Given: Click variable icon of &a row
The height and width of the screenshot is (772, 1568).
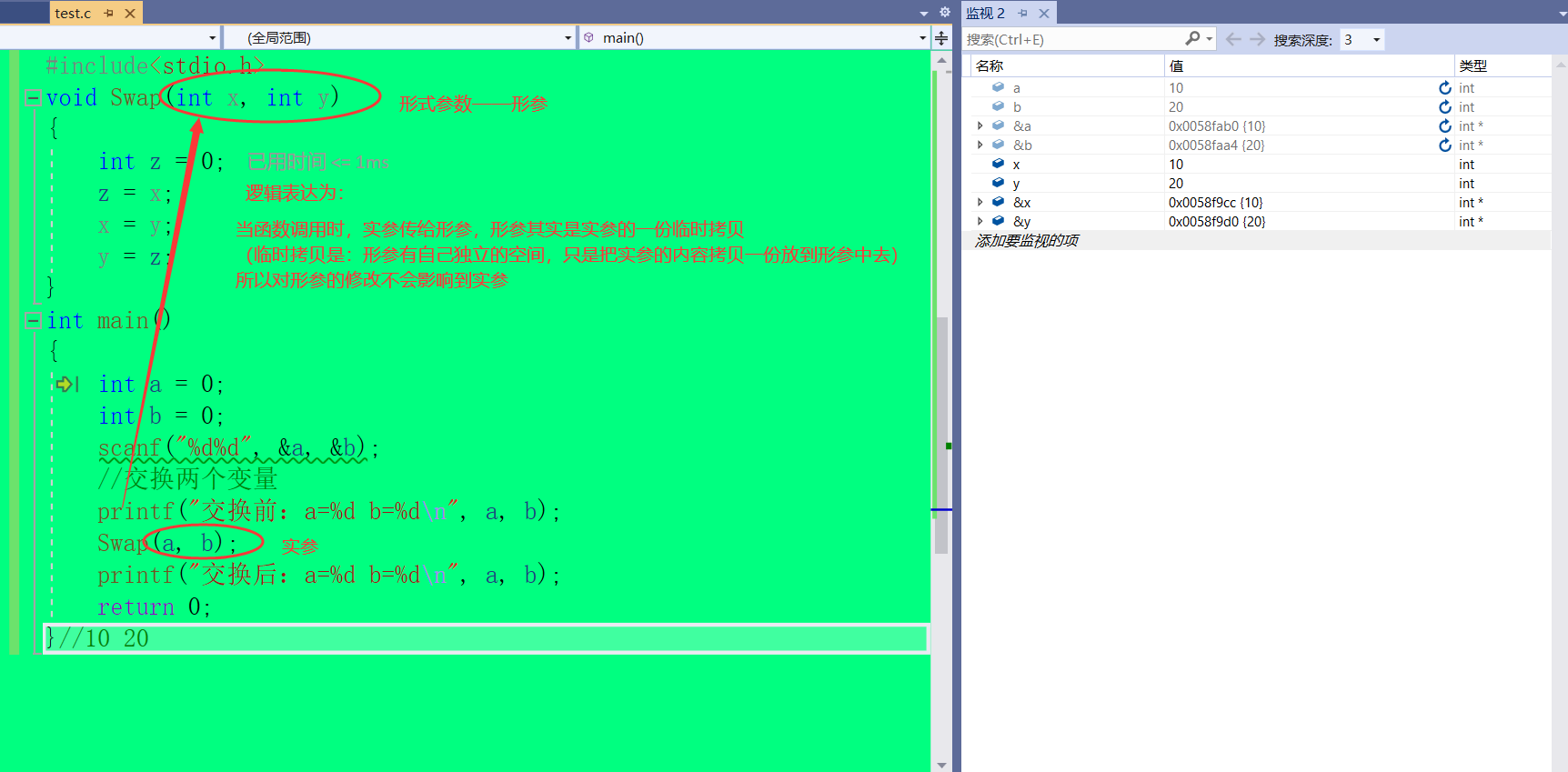Looking at the screenshot, I should (x=998, y=125).
